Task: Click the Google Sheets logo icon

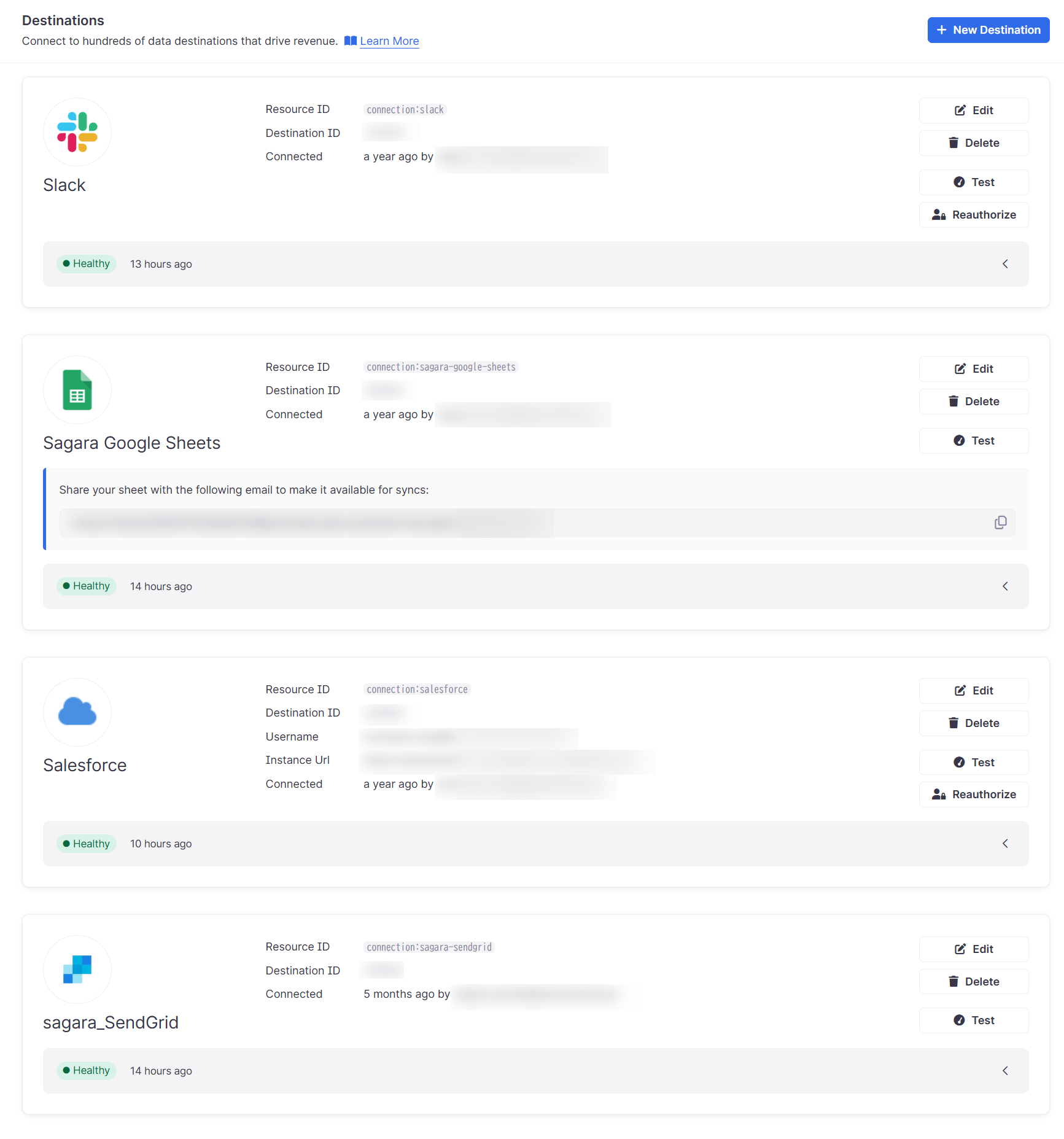Action: click(77, 390)
